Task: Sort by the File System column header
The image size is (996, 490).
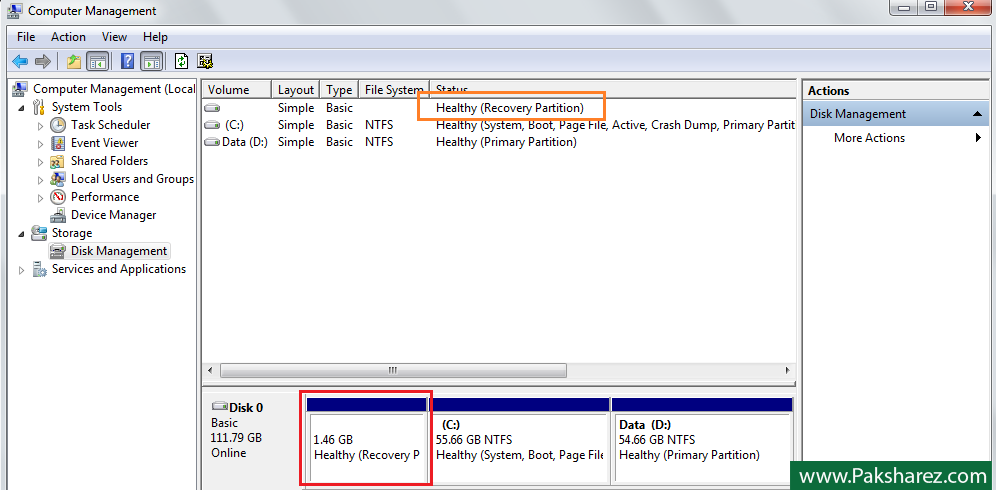Action: [394, 90]
